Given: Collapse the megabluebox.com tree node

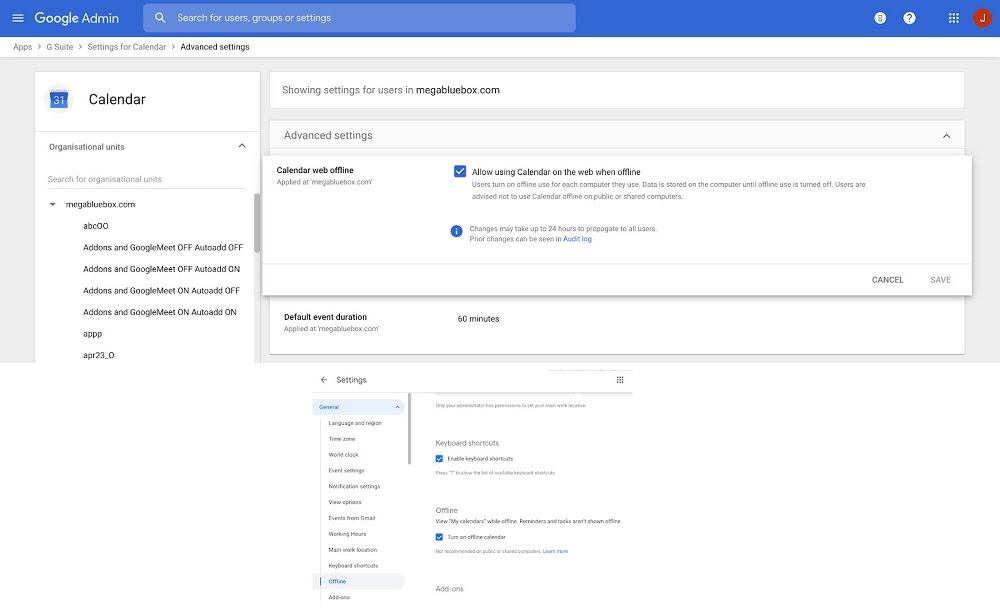Looking at the screenshot, I should click(52, 205).
